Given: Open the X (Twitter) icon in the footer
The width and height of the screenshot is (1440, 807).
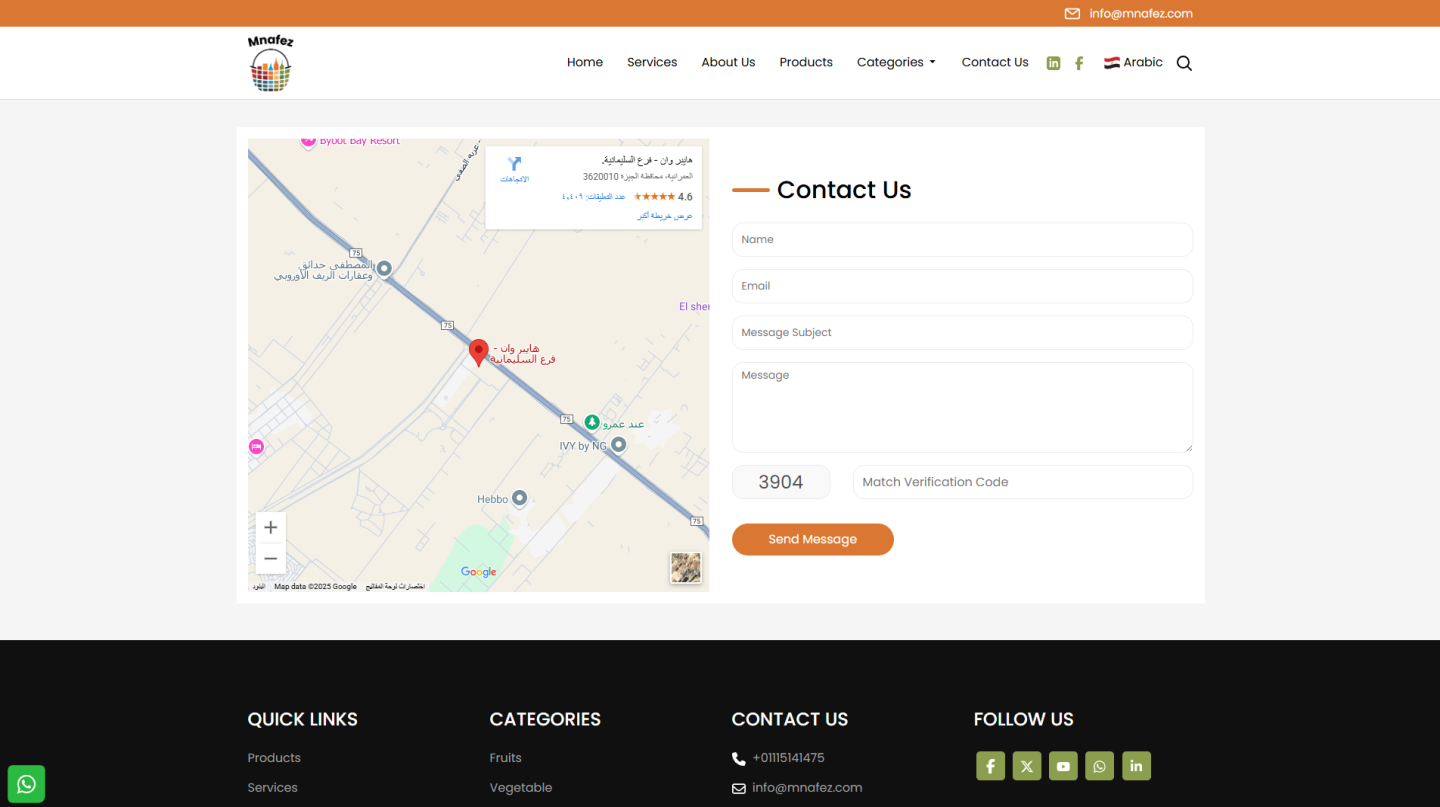Looking at the screenshot, I should click(1027, 766).
